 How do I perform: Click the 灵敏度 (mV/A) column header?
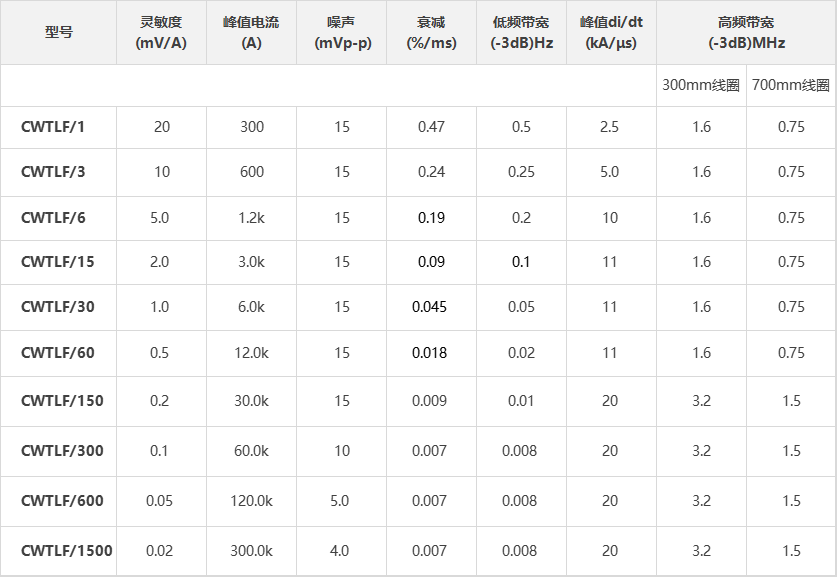click(x=161, y=33)
